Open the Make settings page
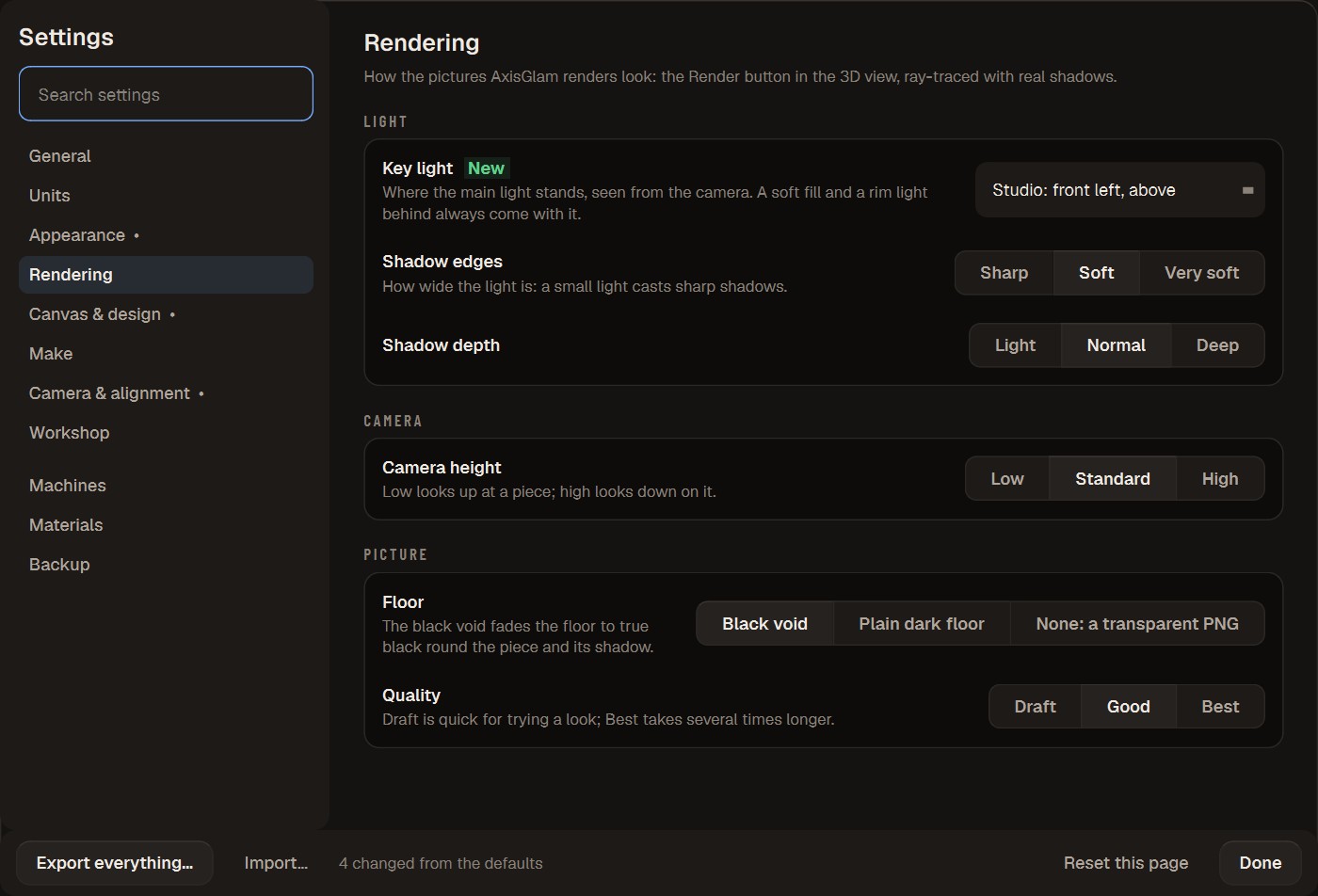Viewport: 1318px width, 896px height. pos(166,354)
